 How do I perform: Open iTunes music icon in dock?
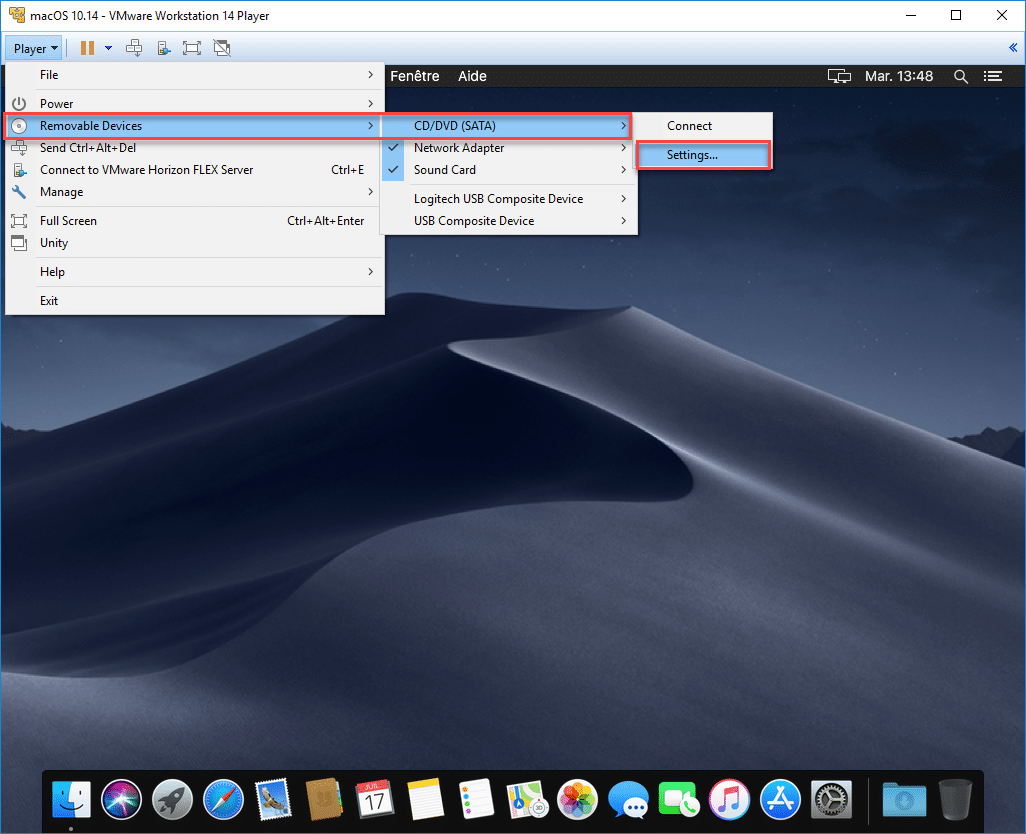[730, 799]
